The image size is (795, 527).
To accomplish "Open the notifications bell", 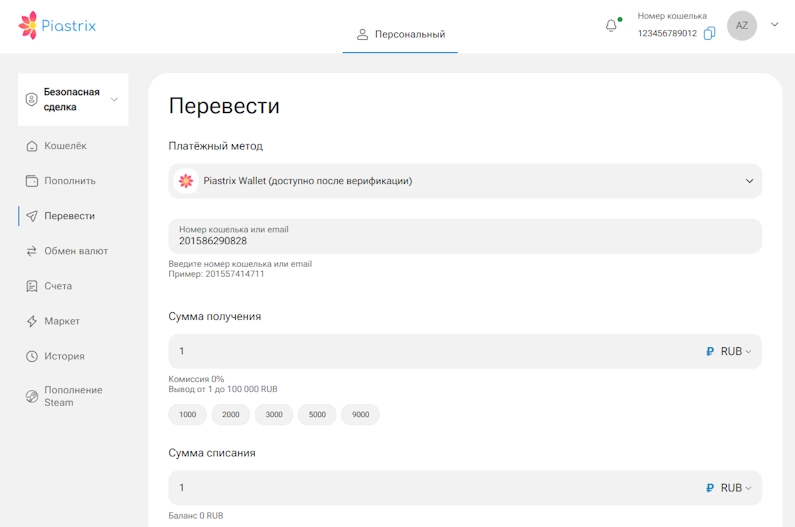I will 611,26.
